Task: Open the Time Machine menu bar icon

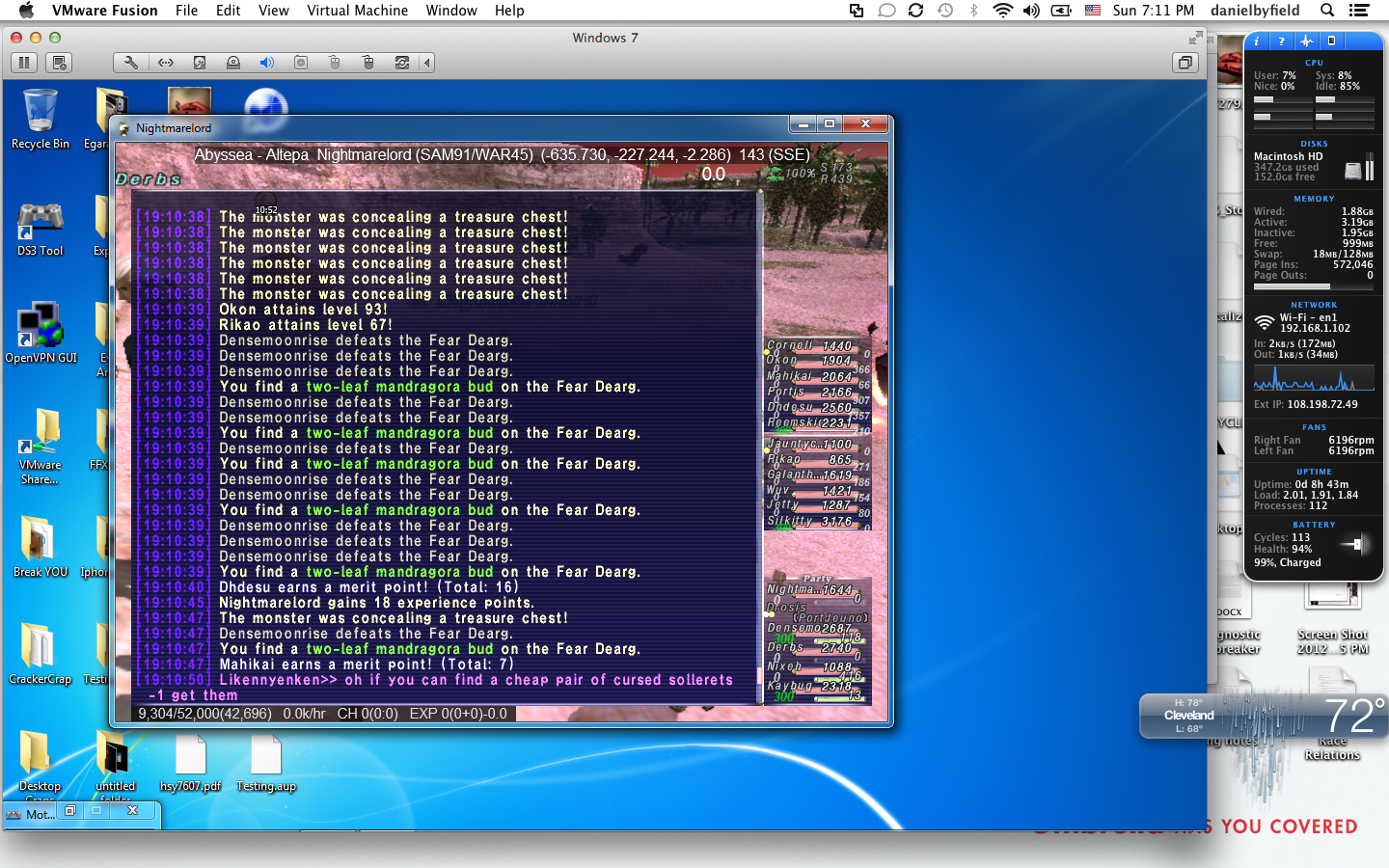Action: pyautogui.click(x=945, y=11)
